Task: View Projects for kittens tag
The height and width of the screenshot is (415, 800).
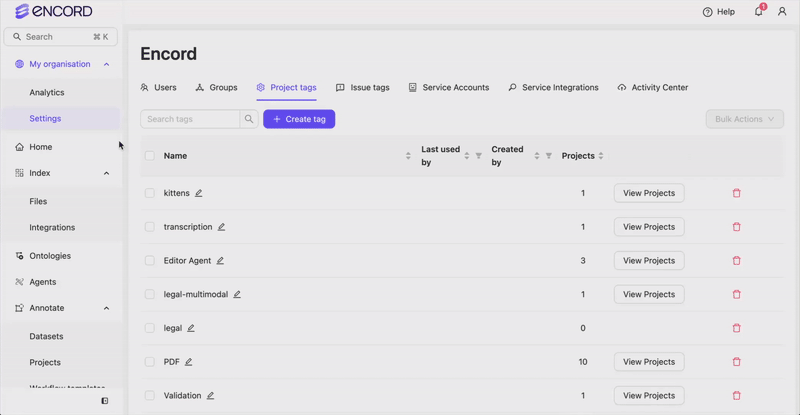Action: (649, 193)
